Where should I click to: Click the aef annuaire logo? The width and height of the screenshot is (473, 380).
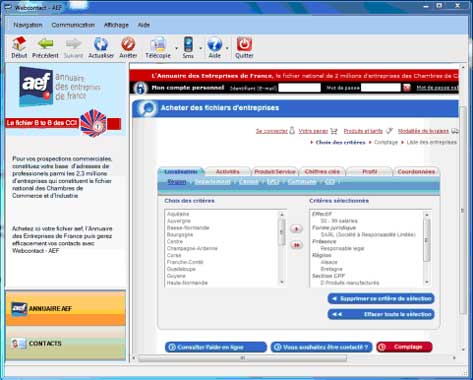(60, 86)
